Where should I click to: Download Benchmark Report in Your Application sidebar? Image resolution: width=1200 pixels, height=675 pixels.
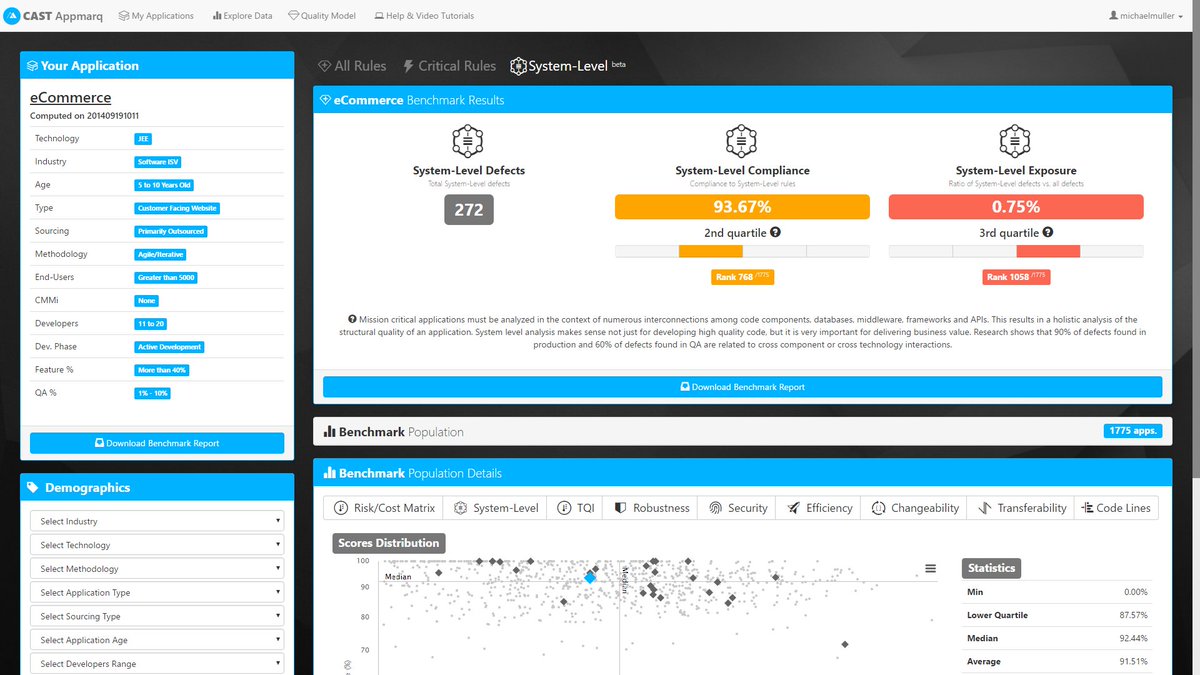[x=157, y=443]
